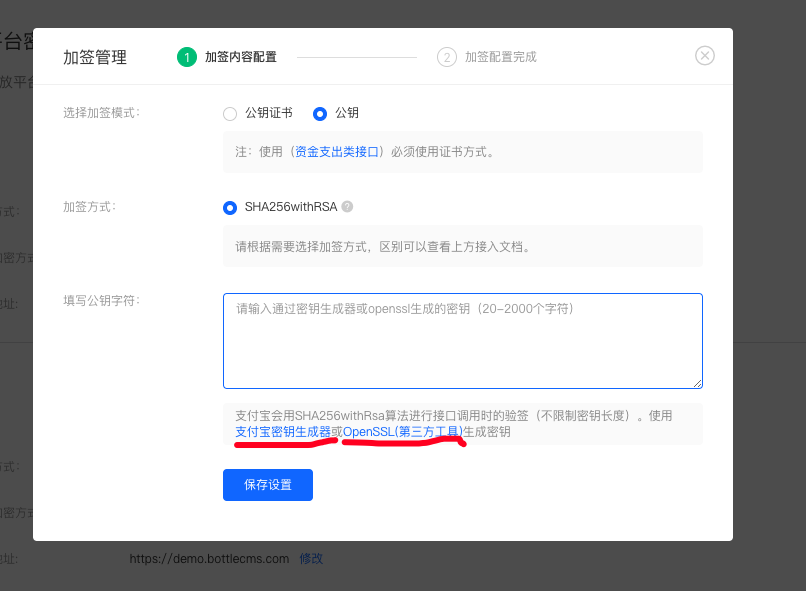This screenshot has width=806, height=591.
Task: Click the grey step 2 circle indicator
Action: click(x=447, y=57)
